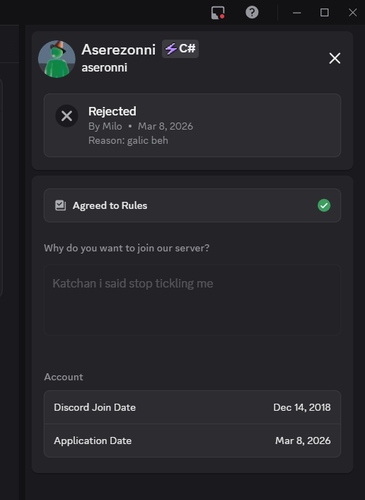Click Aserezonni's green avatar picture
Screen dimensions: 365x500
tap(57, 59)
